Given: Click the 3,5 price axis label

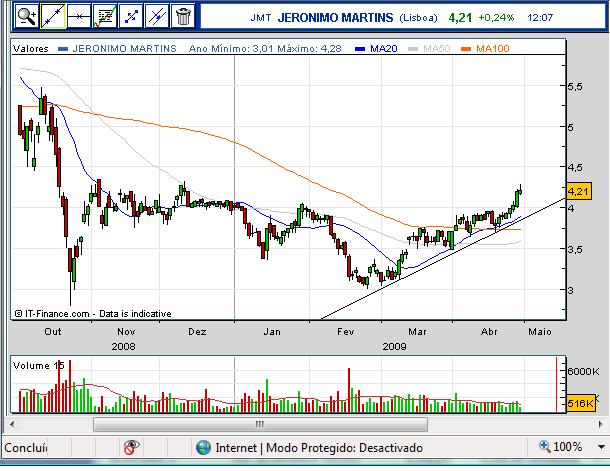Looking at the screenshot, I should coord(575,249).
